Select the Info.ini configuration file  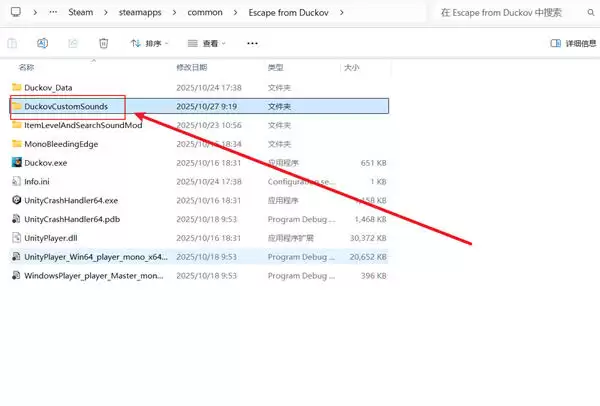click(x=37, y=181)
